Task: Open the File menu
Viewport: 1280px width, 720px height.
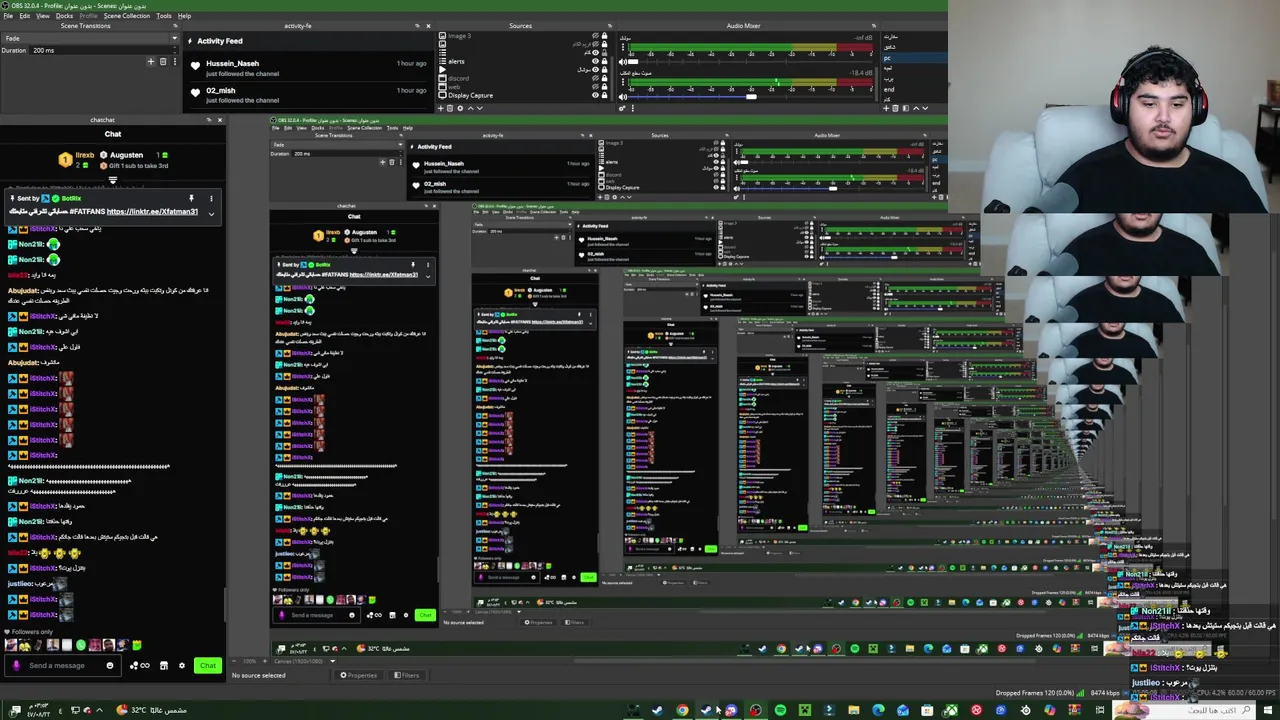Action: click(8, 16)
